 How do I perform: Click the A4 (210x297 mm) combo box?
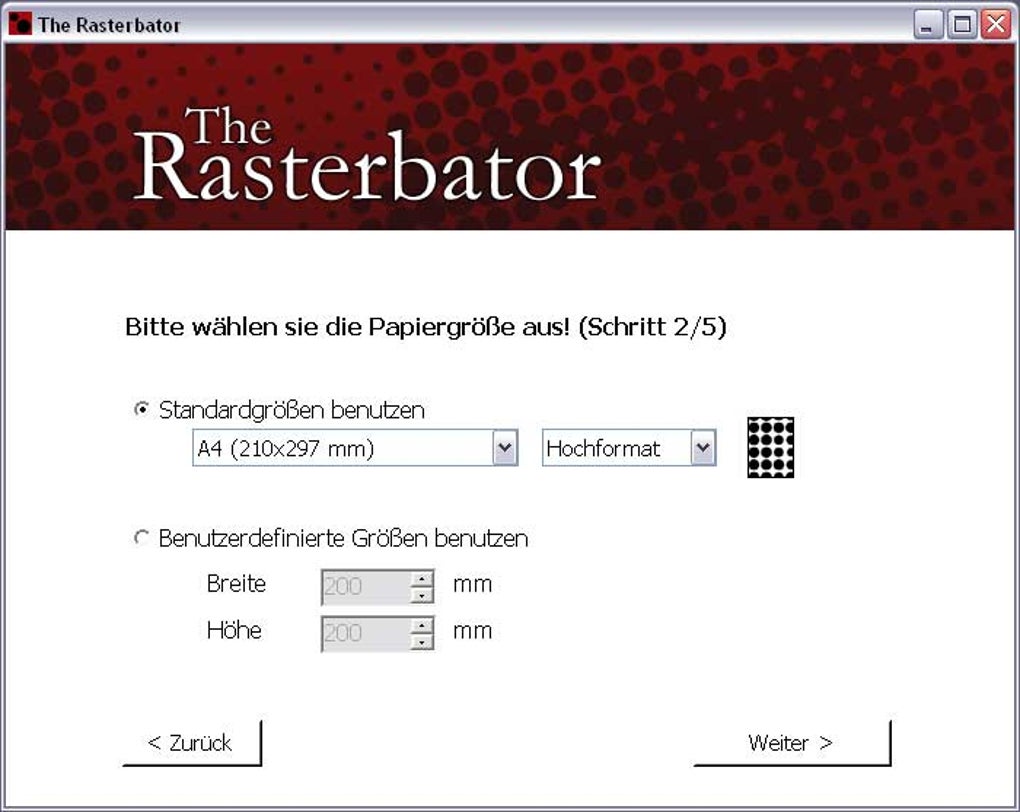(x=355, y=448)
